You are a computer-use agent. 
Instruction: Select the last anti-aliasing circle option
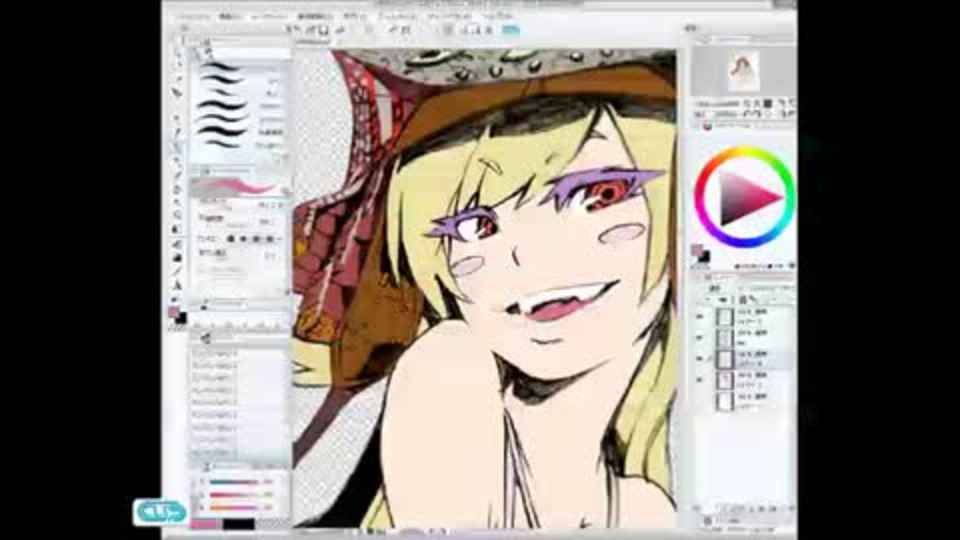pos(270,239)
